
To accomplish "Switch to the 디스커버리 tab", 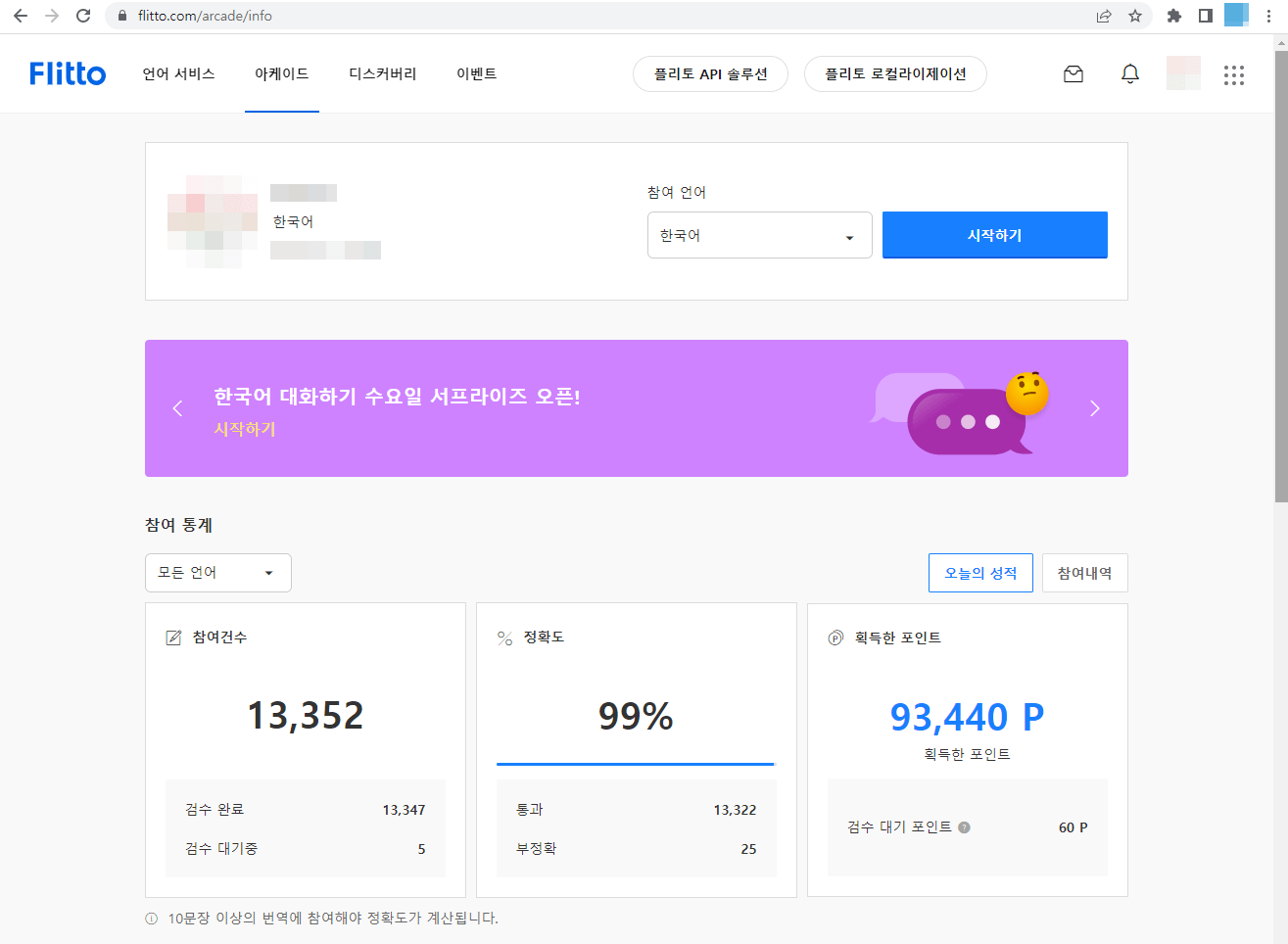I will point(384,73).
